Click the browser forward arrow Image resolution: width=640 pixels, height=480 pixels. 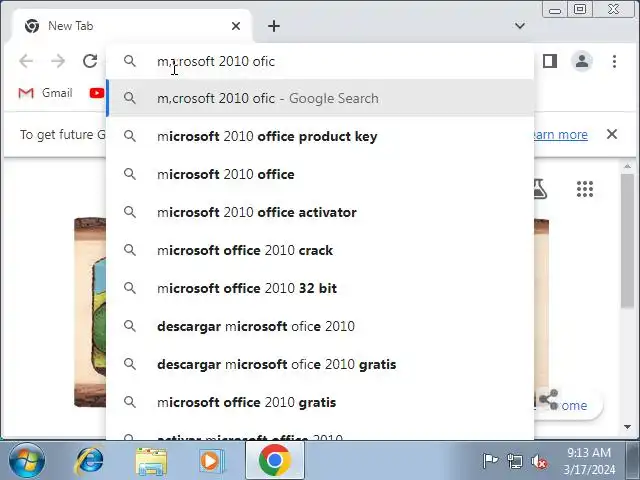58,61
